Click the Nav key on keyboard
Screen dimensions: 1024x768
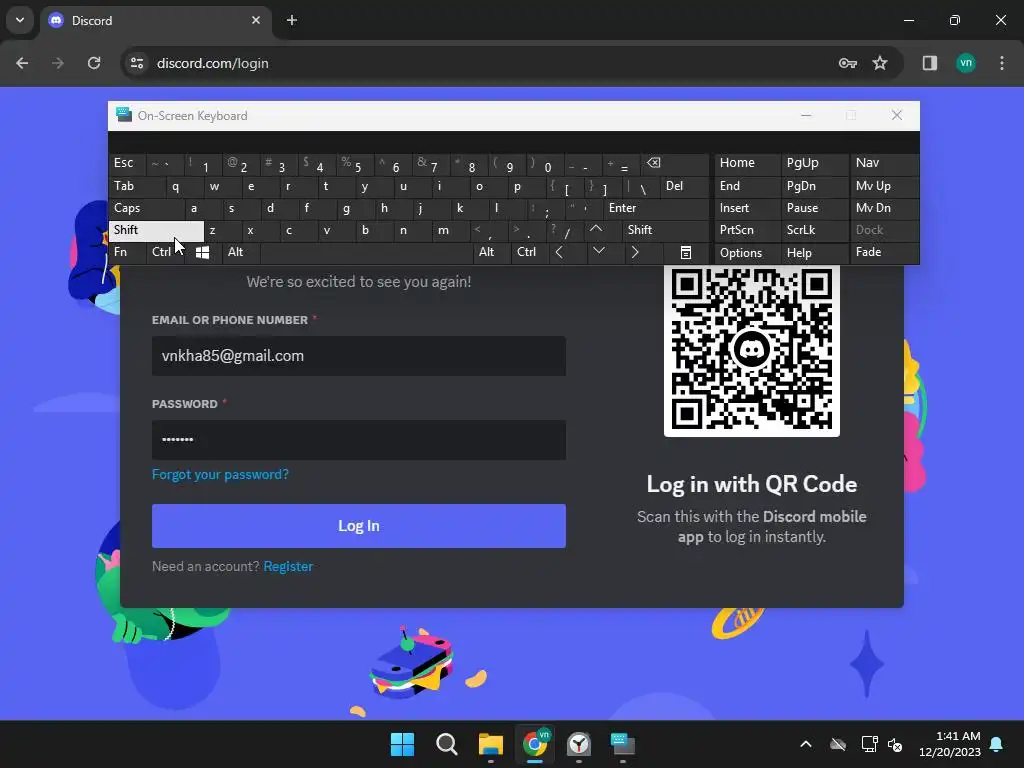tap(884, 163)
